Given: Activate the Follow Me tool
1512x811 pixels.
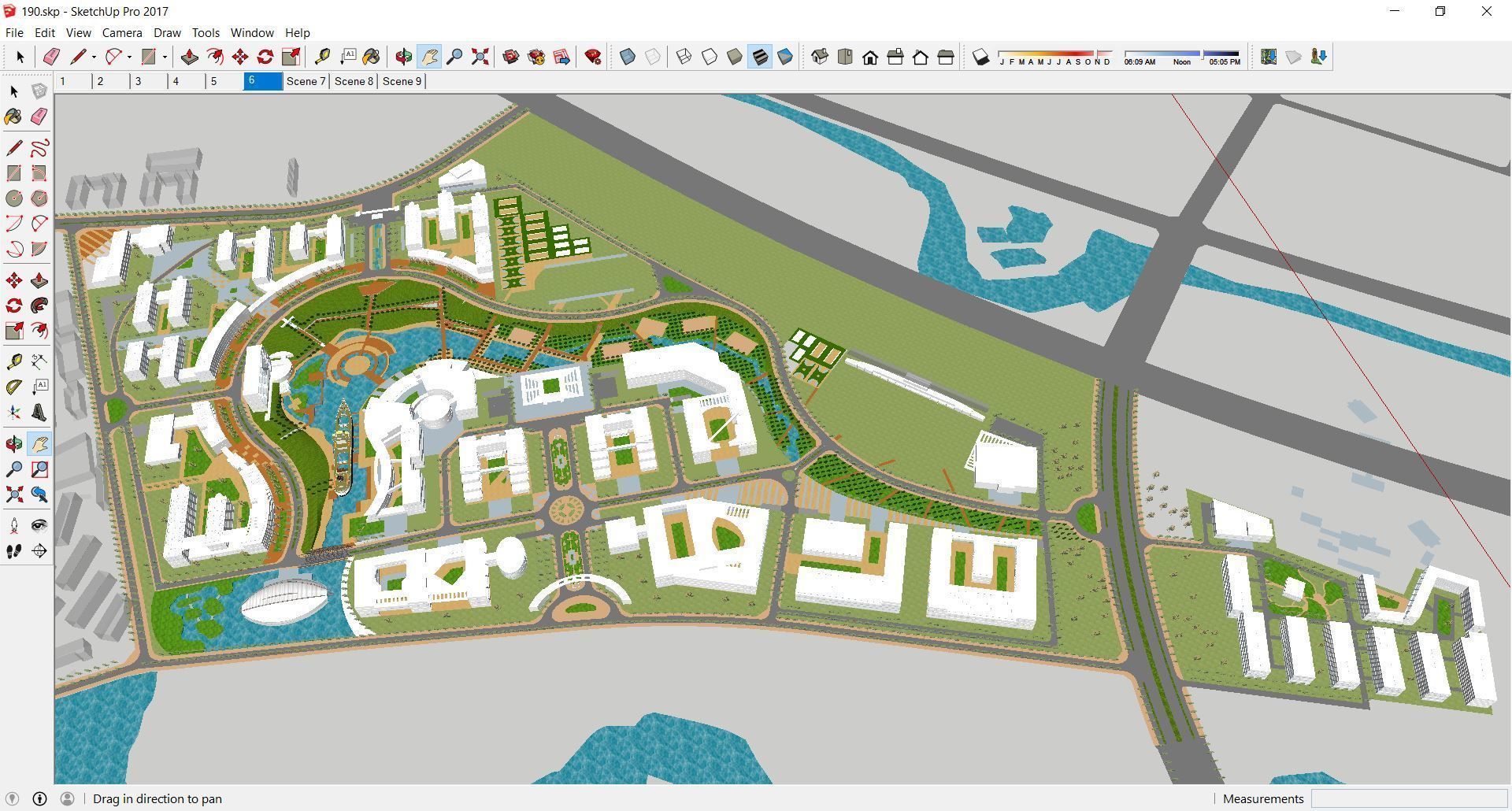Looking at the screenshot, I should point(39,306).
